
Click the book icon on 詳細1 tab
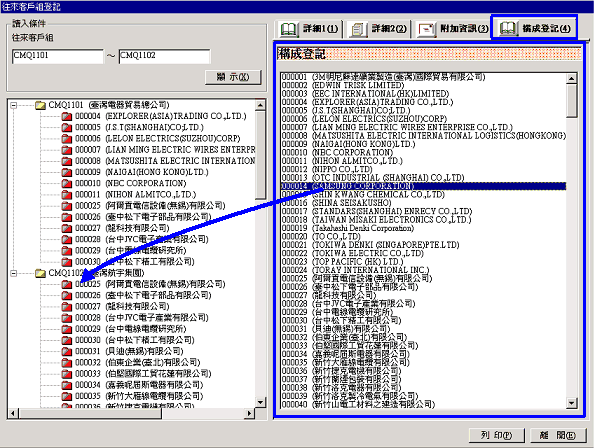(288, 29)
